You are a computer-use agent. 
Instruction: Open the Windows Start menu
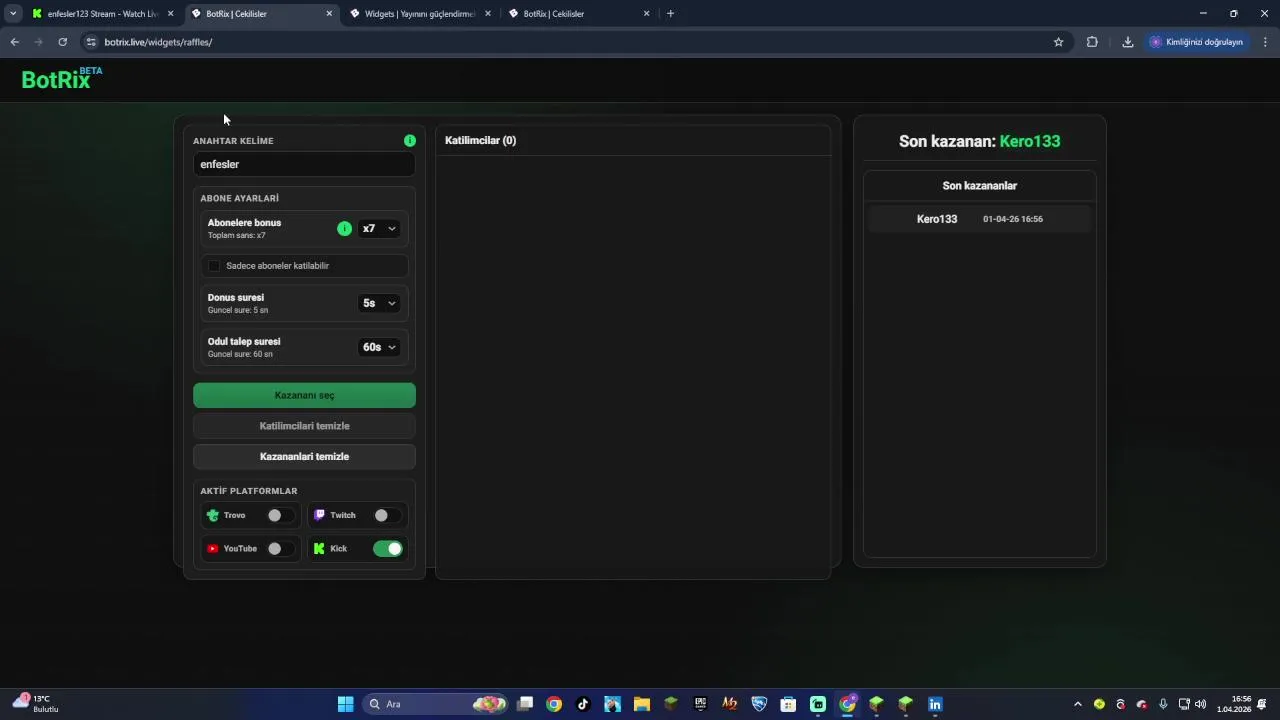tap(346, 704)
